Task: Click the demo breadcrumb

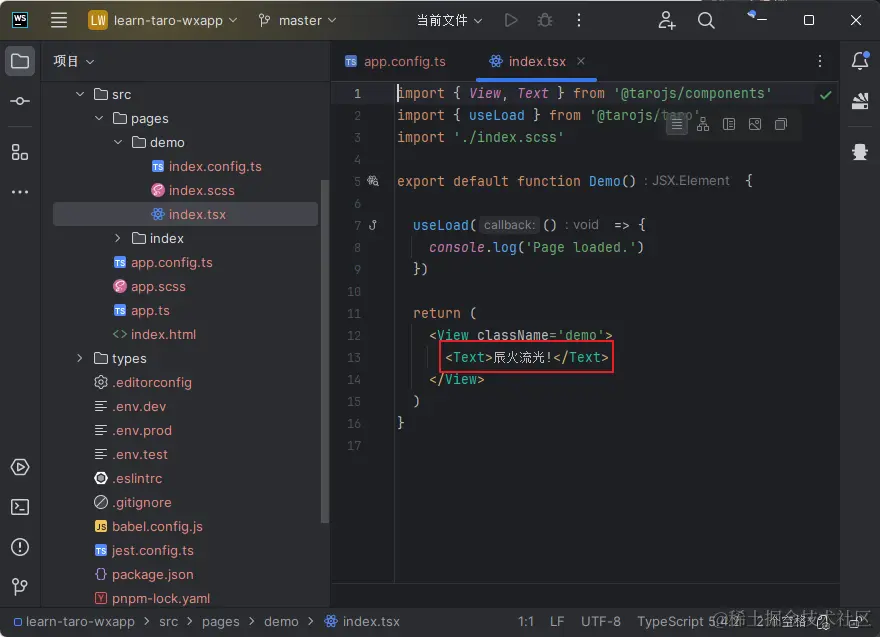Action: click(281, 621)
